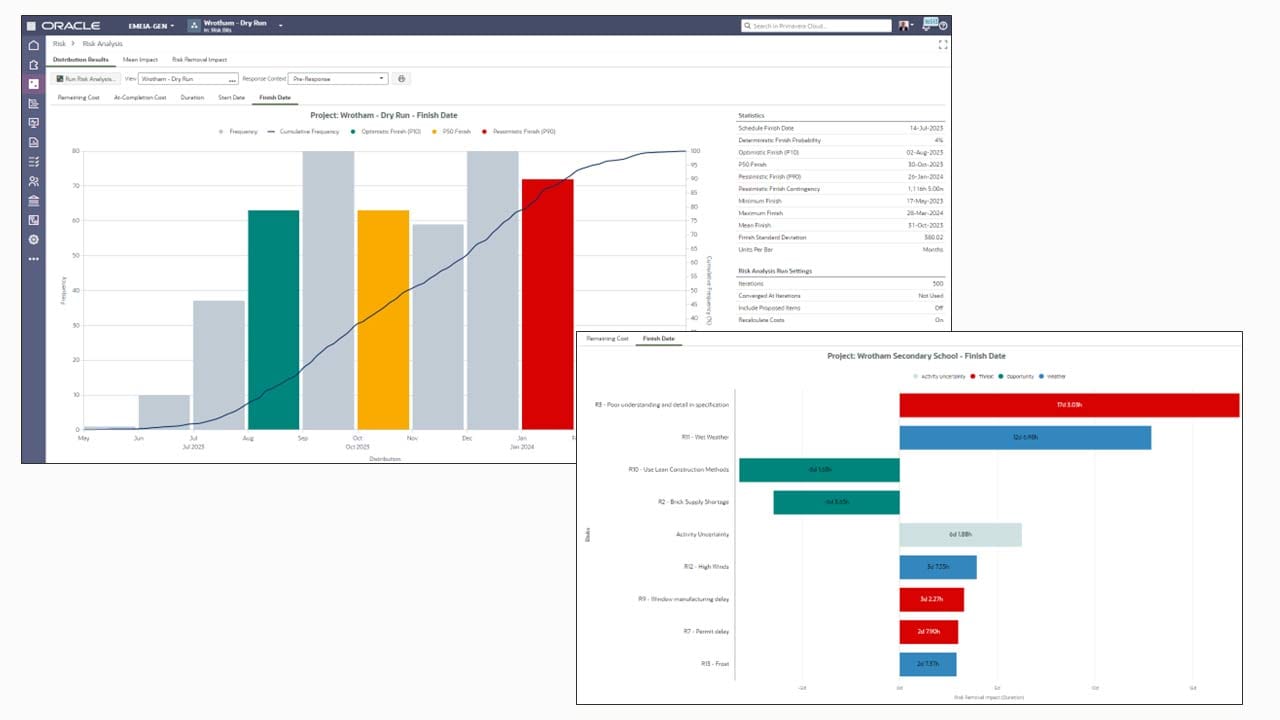
Task: Select the highlighted Risk icon in the sidebar
Action: coord(33,84)
